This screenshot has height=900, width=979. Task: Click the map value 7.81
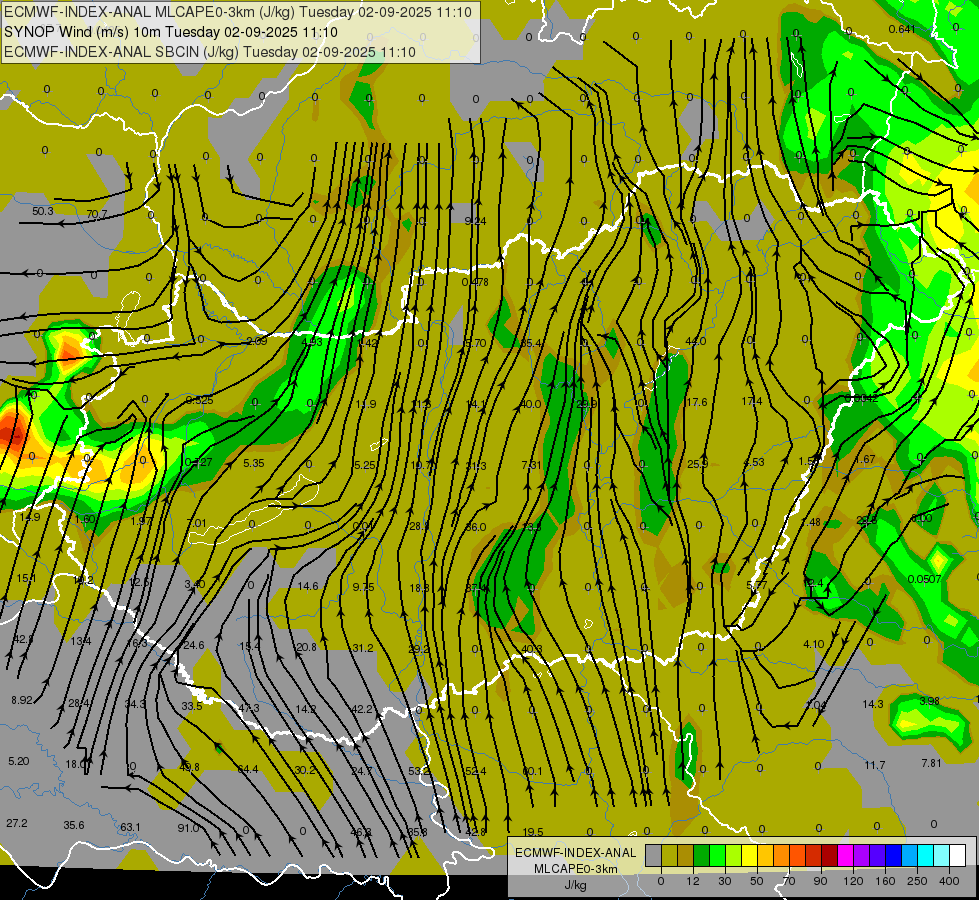coord(932,763)
